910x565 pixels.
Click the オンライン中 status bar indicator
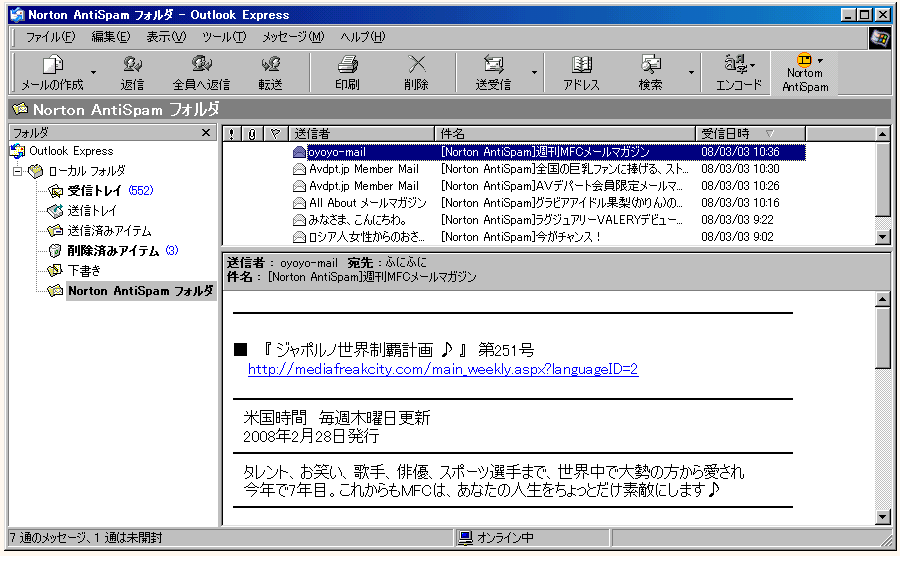496,538
